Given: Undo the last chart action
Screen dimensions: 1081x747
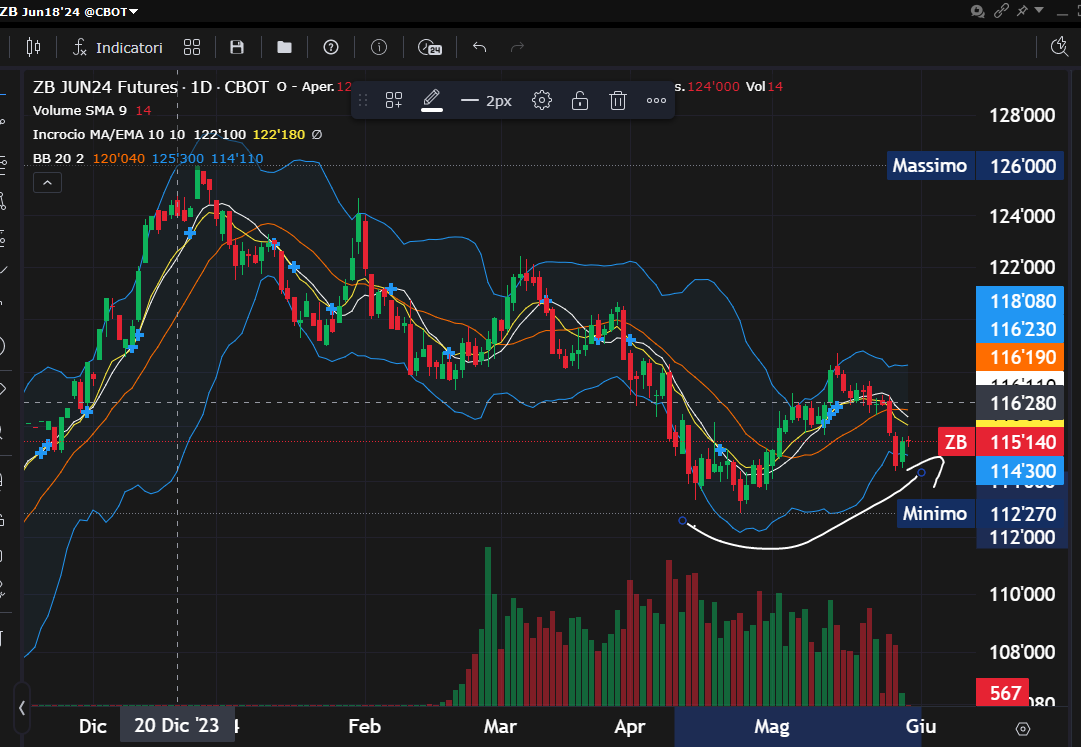Looking at the screenshot, I should pos(480,47).
